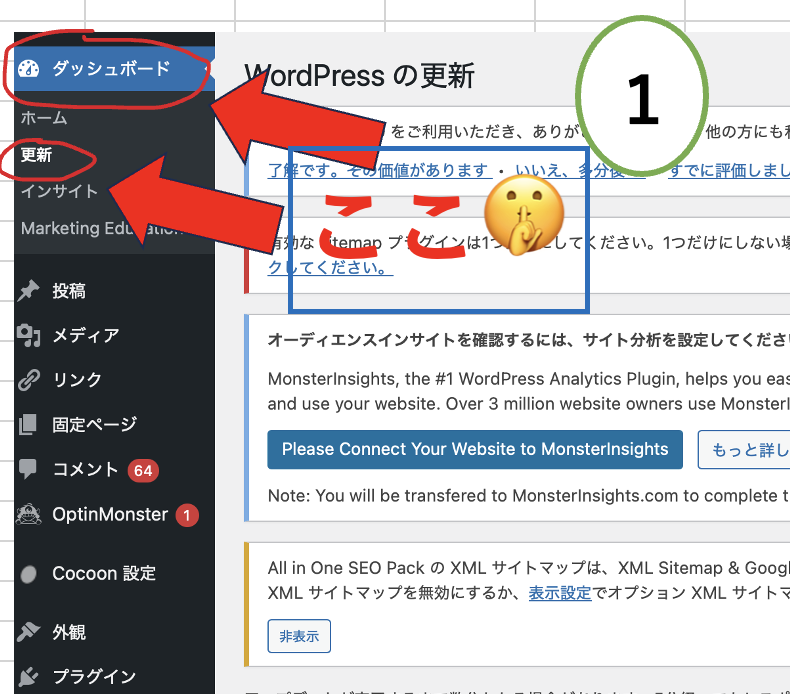790x694 pixels.
Task: Click the Appearance (外観) paintbrush icon
Action: click(29, 632)
